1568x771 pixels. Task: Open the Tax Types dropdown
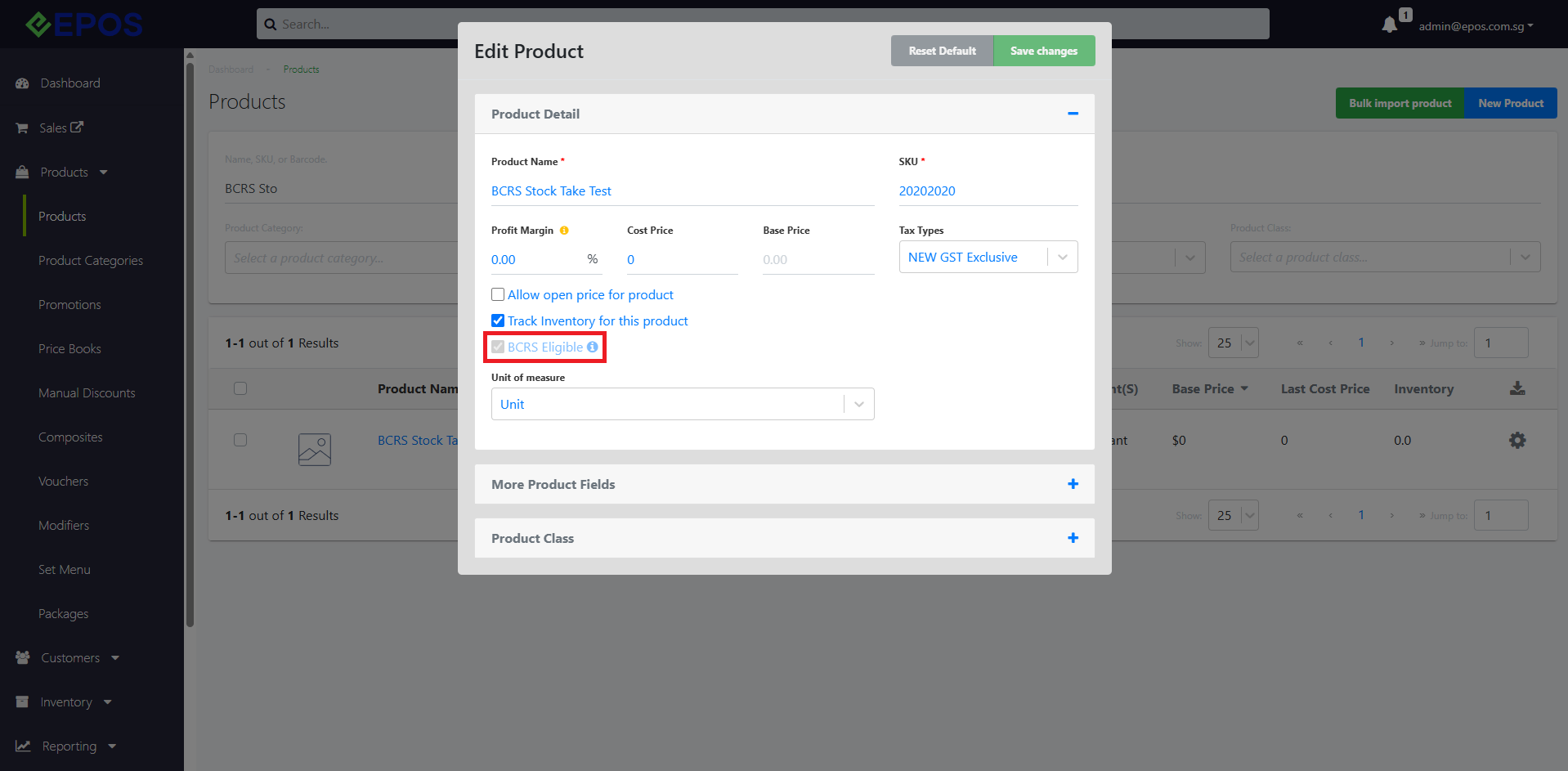pos(988,257)
